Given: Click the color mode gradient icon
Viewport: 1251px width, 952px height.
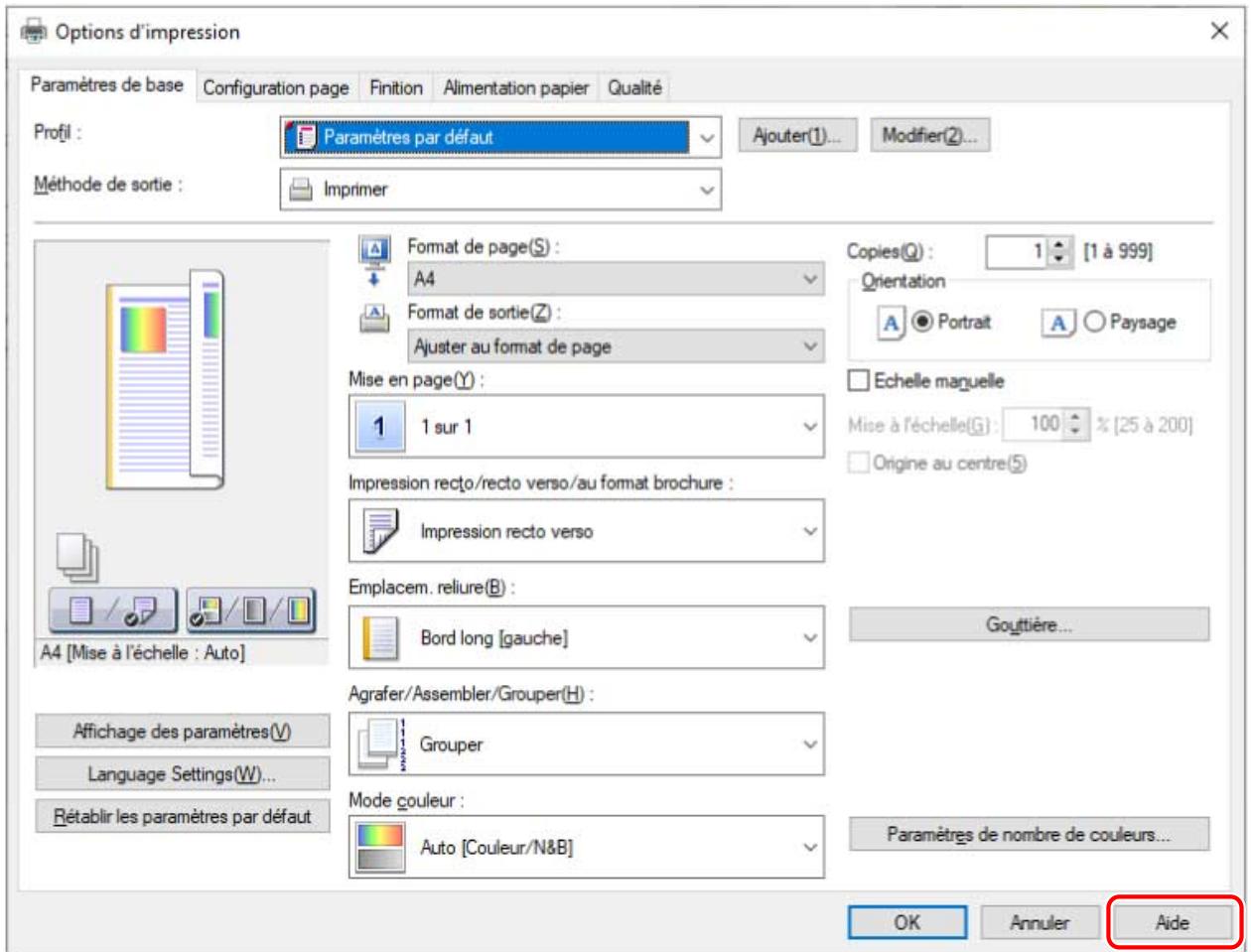Looking at the screenshot, I should tap(380, 847).
